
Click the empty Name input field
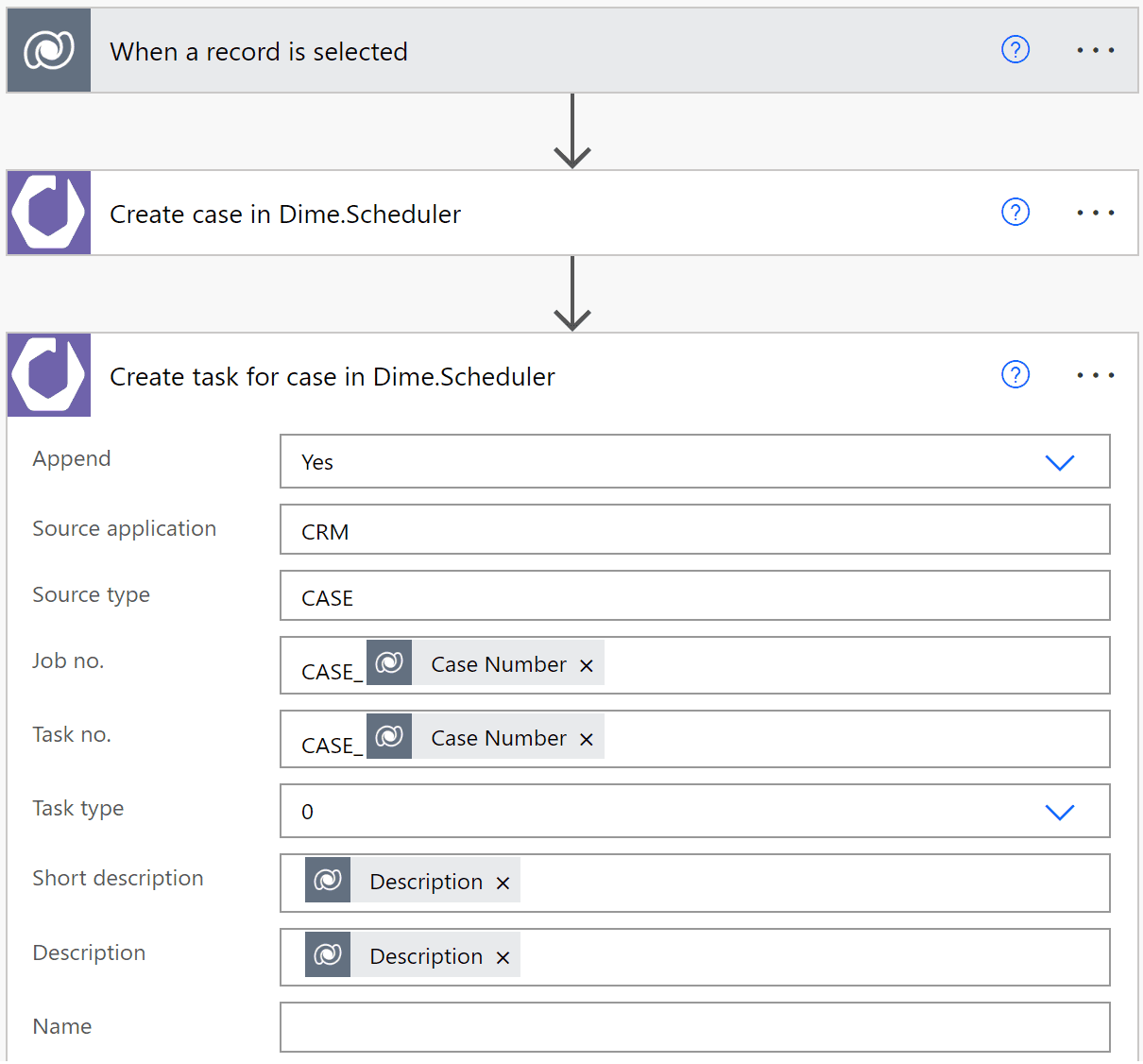[x=694, y=1027]
